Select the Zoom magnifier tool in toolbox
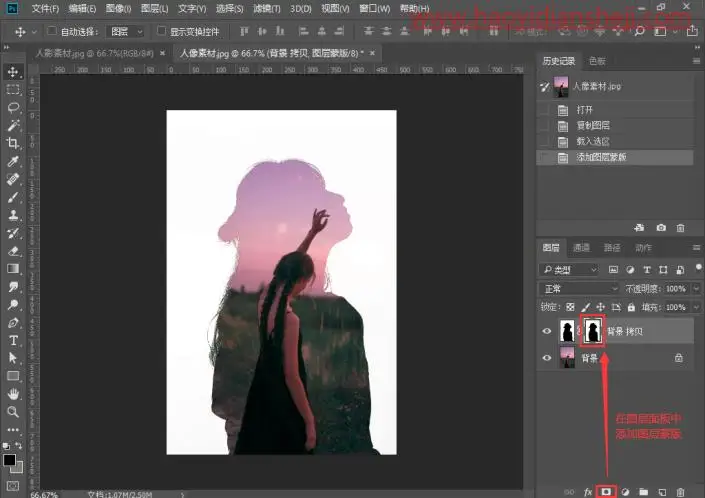Image resolution: width=705 pixels, height=498 pixels. 13,412
